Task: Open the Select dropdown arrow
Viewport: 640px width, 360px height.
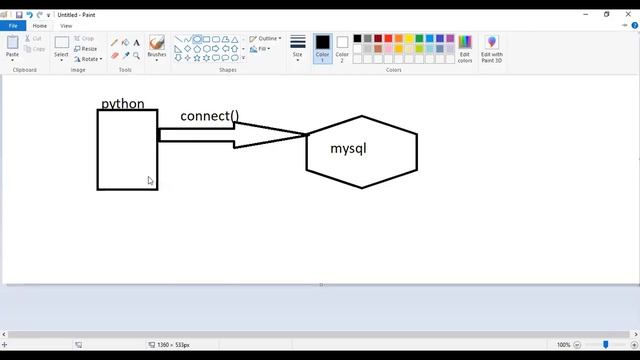Action: pos(61,60)
